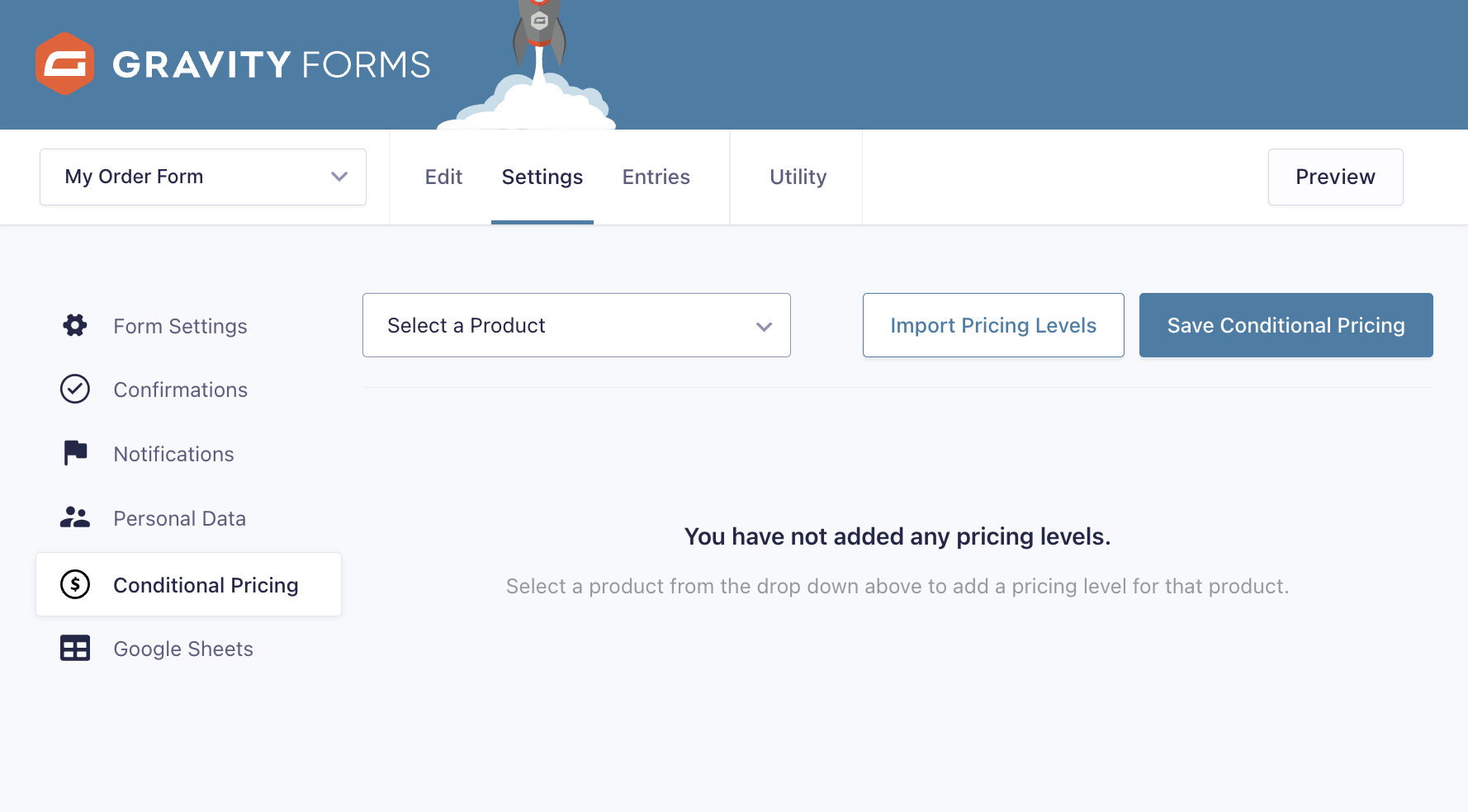Switch to the Edit tab
This screenshot has width=1468, height=812.
443,177
